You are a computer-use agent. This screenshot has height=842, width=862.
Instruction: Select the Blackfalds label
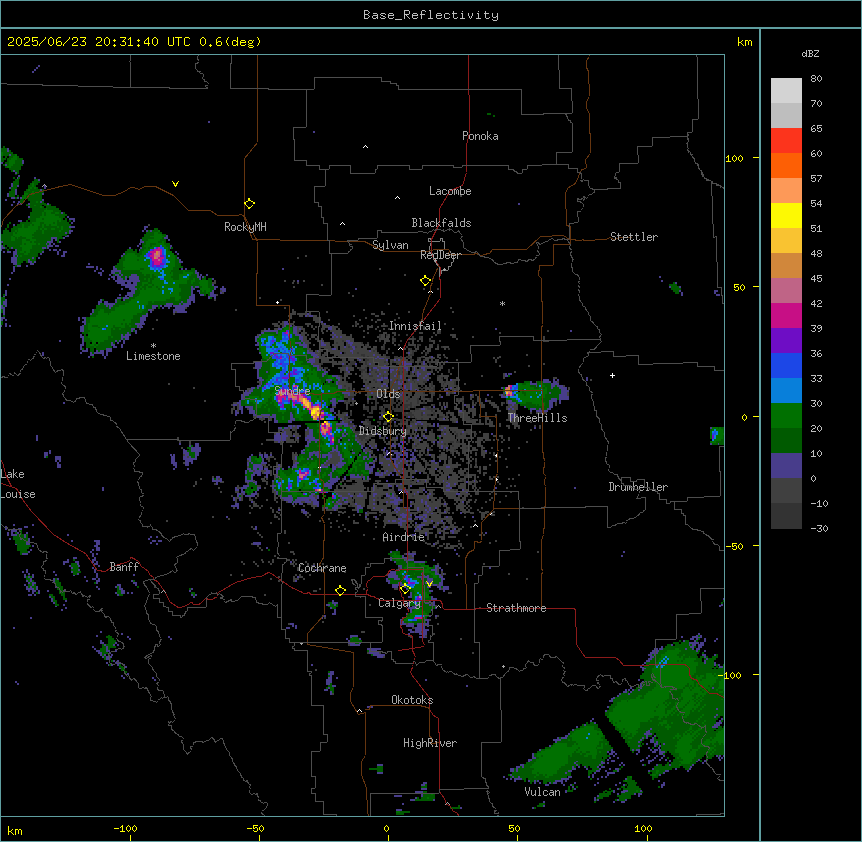(x=441, y=223)
